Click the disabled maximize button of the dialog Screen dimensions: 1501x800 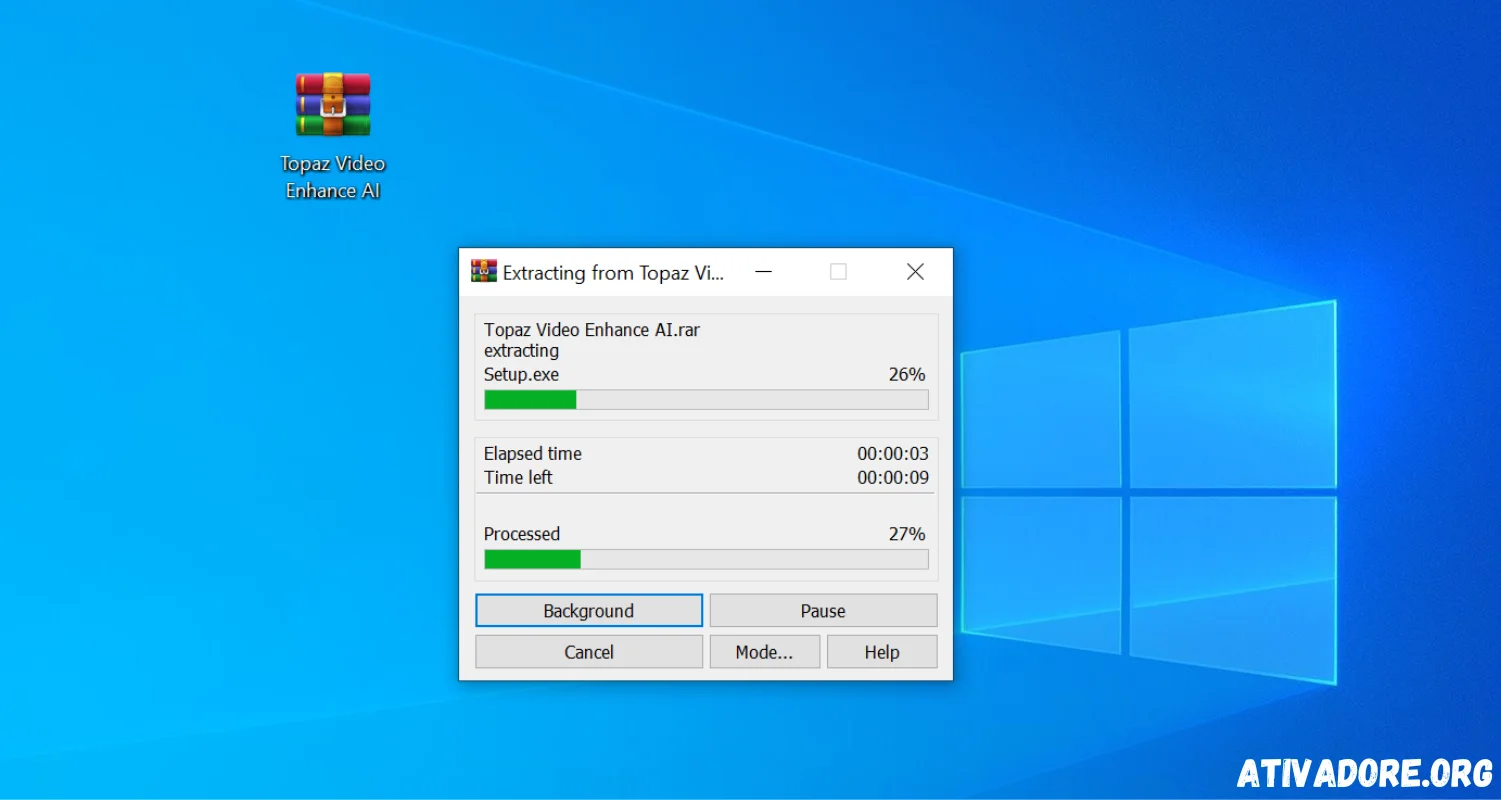click(x=839, y=272)
